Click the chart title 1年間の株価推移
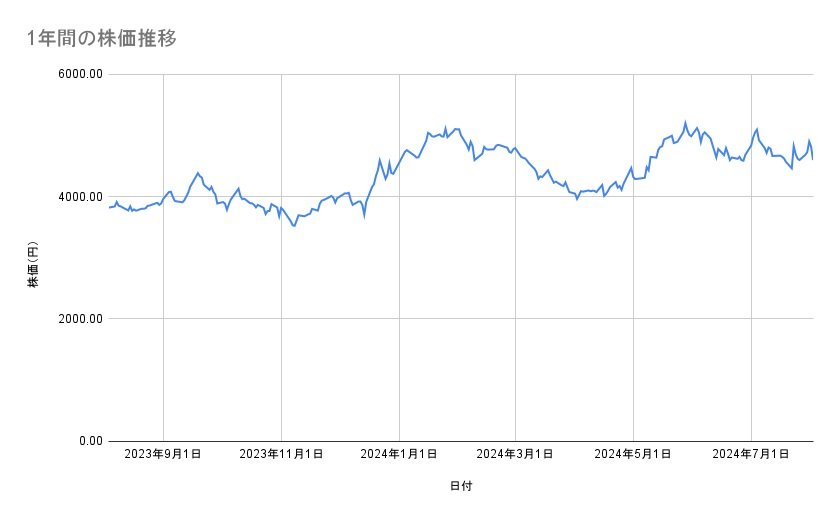This screenshot has height=519, width=839. pyautogui.click(x=104, y=38)
